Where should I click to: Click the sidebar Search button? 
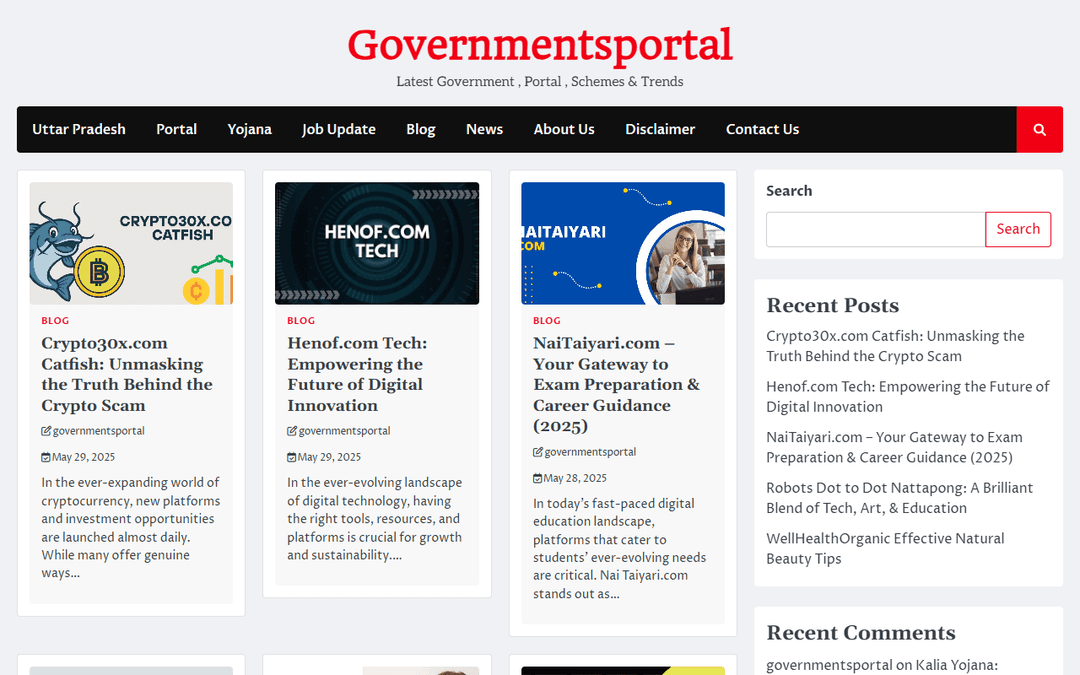tap(1018, 229)
